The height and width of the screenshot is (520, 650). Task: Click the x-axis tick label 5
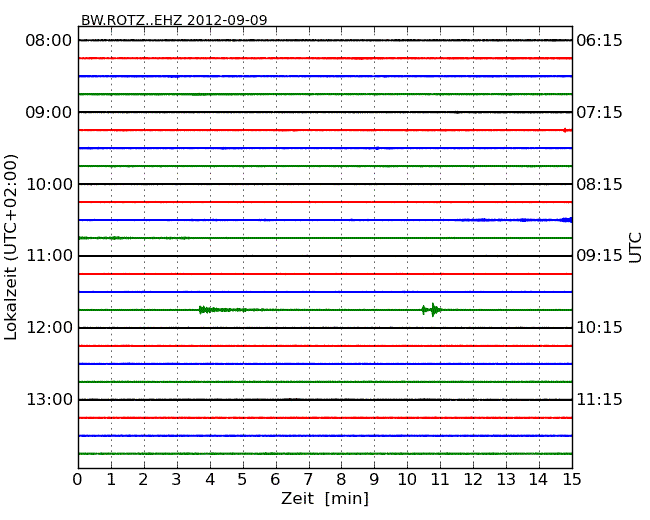pos(243,480)
